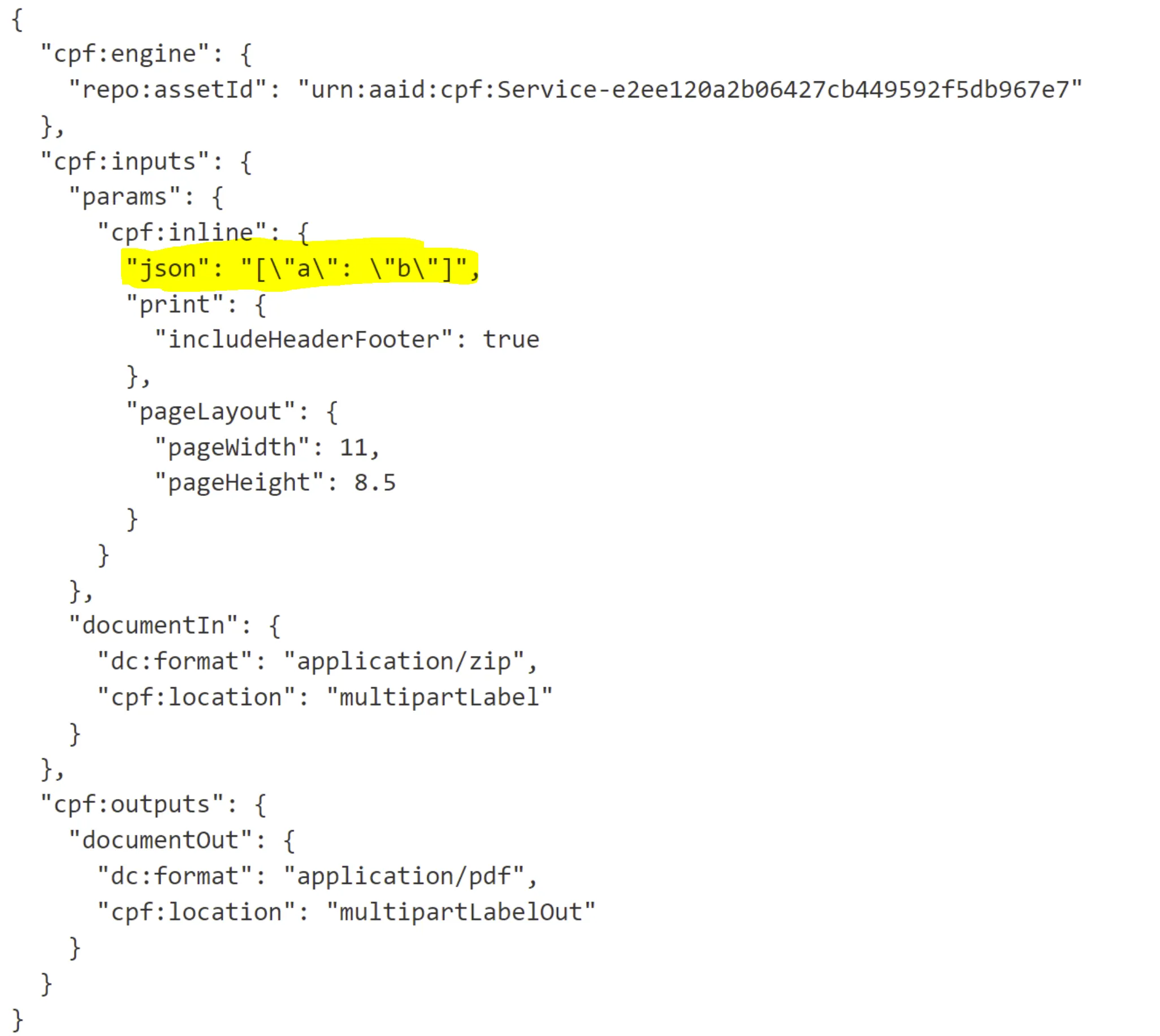The width and height of the screenshot is (1160, 1036).
Task: Click the "cpf:engine" key
Action: (125, 54)
